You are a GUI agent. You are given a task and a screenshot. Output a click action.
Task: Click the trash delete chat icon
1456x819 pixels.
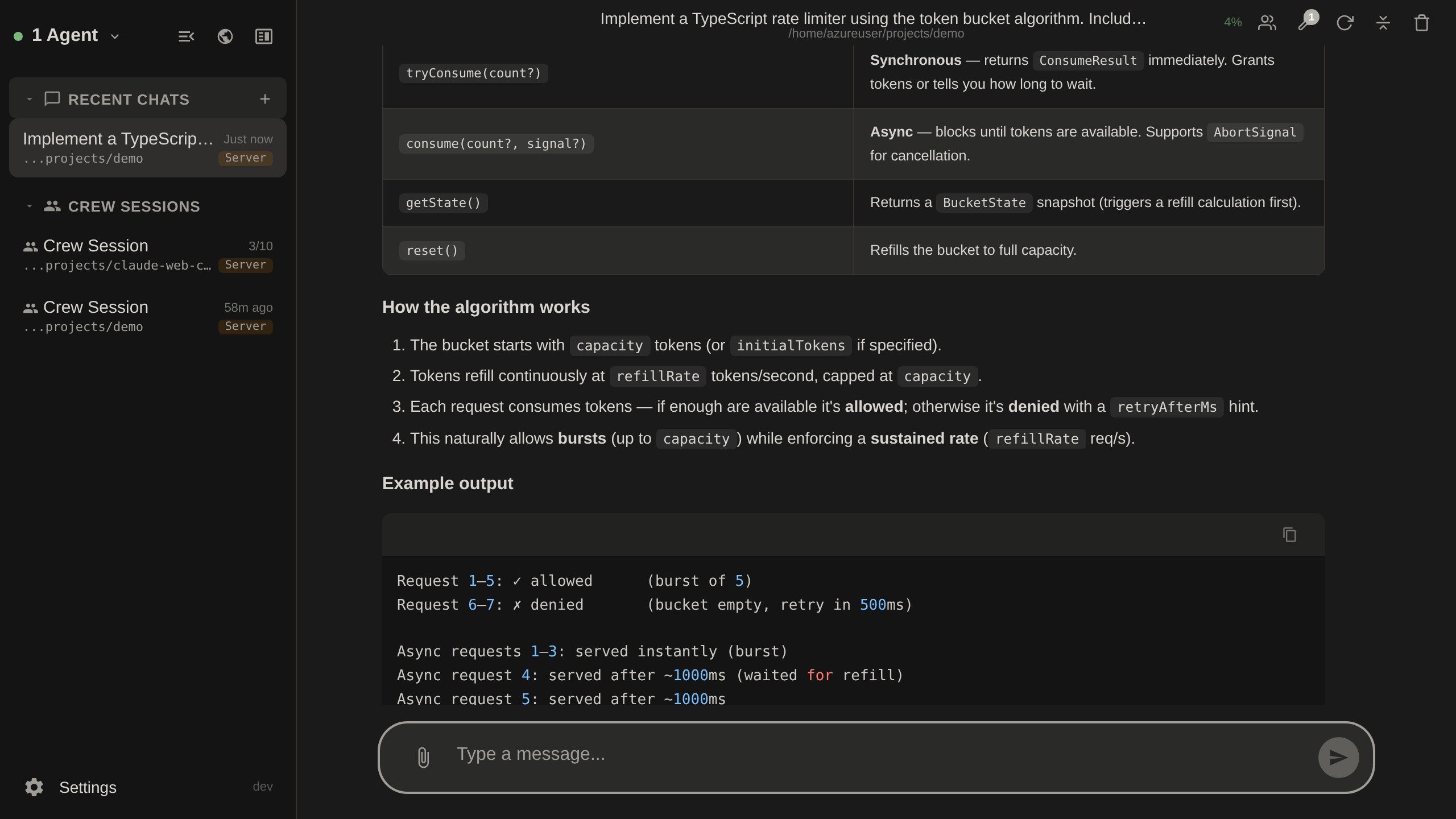click(1421, 23)
